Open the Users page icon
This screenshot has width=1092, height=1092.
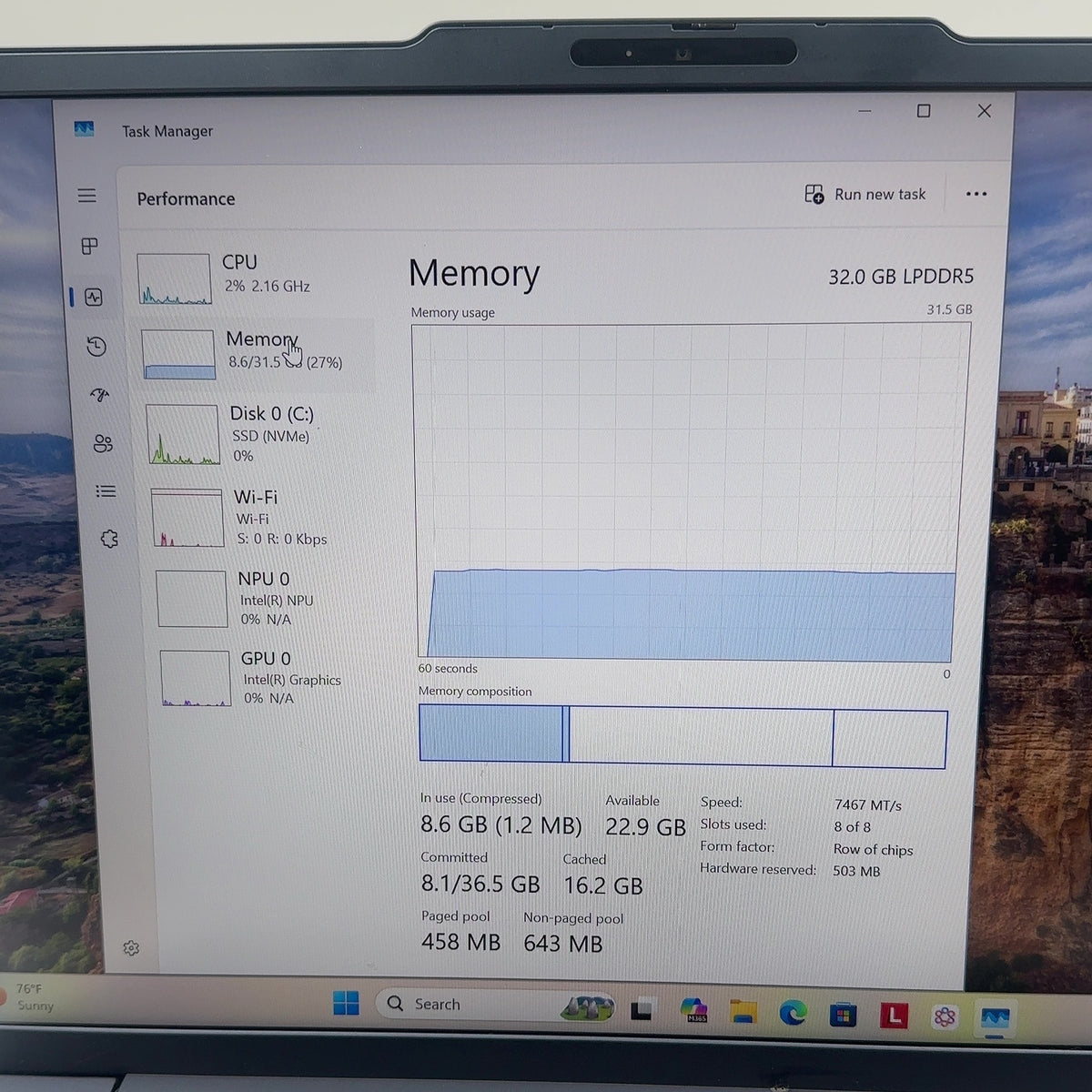pyautogui.click(x=103, y=443)
